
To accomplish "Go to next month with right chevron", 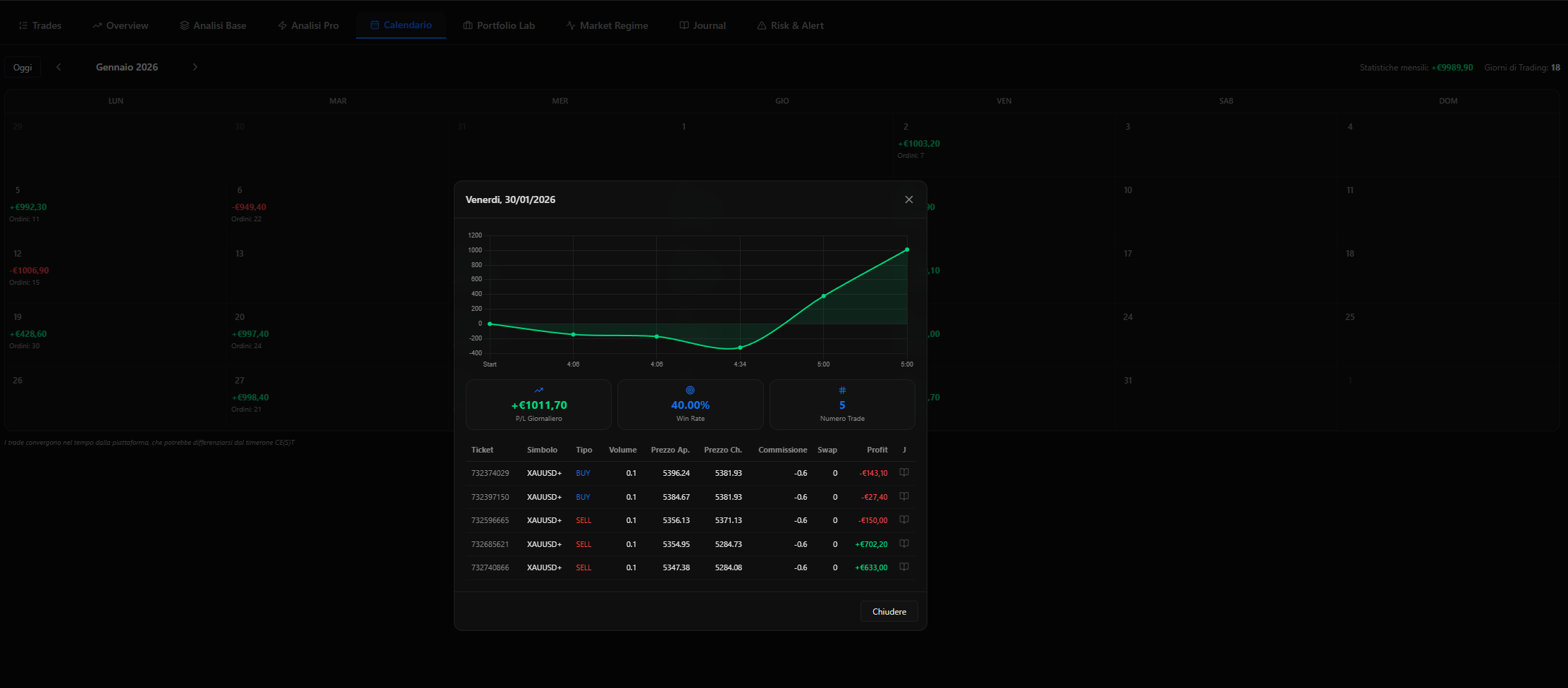I will [x=195, y=67].
